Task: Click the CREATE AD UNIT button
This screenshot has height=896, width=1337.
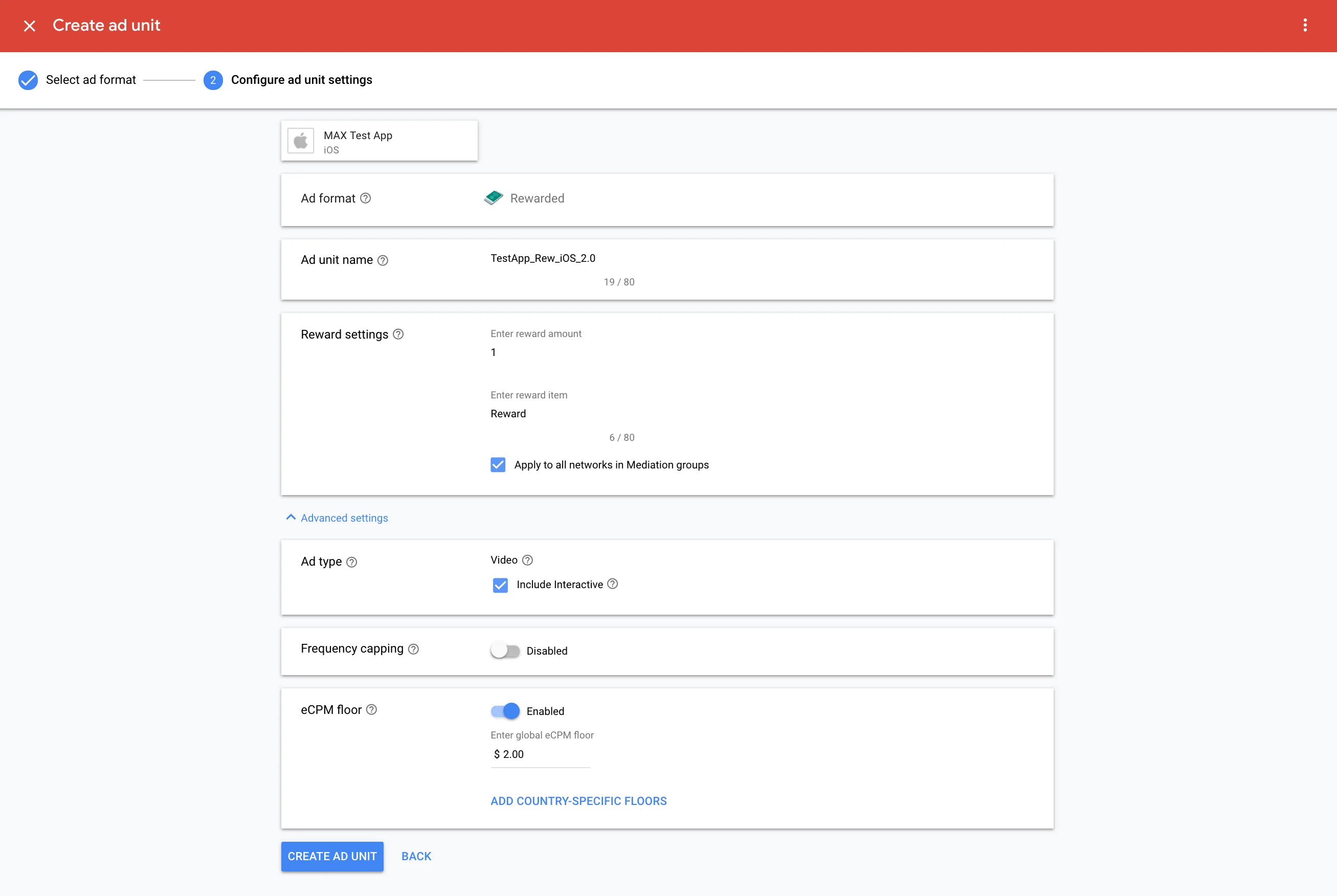Action: click(x=332, y=856)
